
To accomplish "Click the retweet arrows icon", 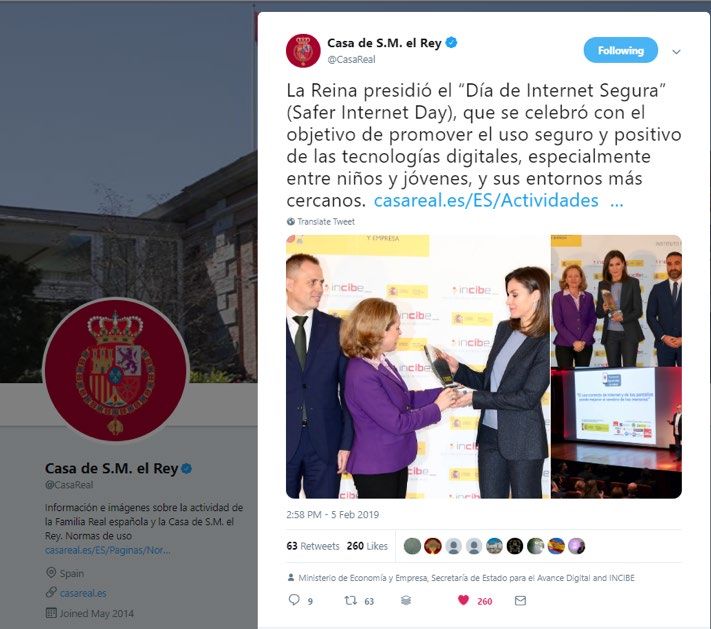I will point(351,600).
